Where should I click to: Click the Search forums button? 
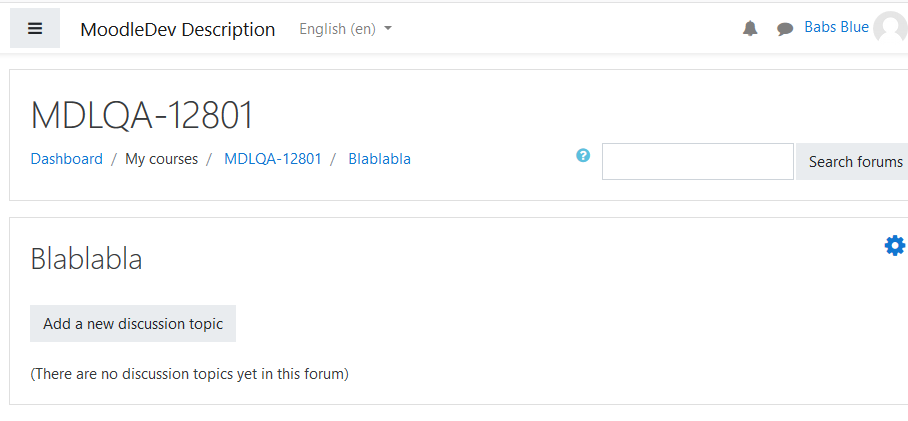tap(852, 162)
